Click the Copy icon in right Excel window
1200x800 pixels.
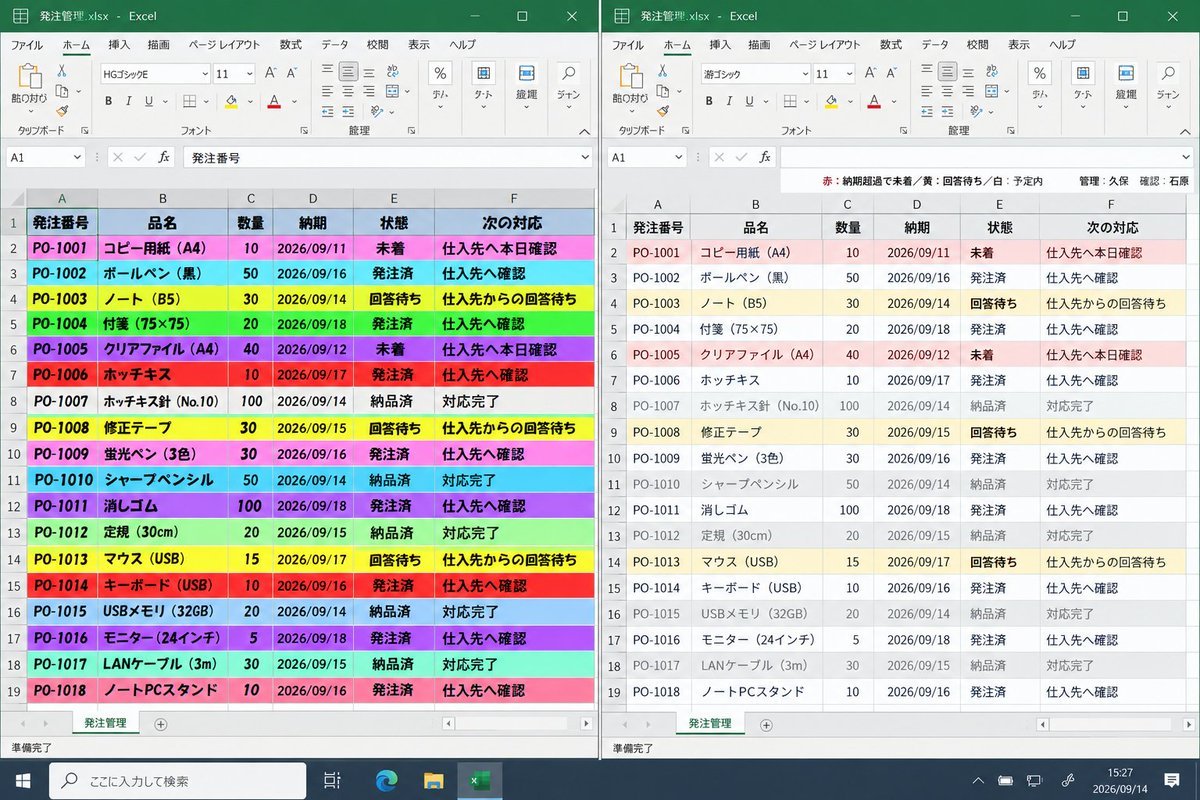click(662, 91)
